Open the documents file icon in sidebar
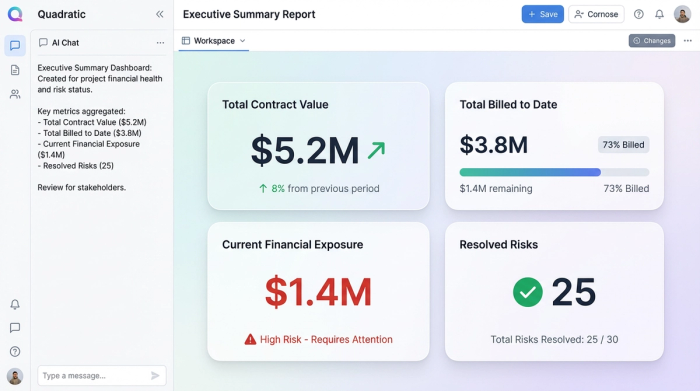Viewport: 700px width, 391px height. 15,70
